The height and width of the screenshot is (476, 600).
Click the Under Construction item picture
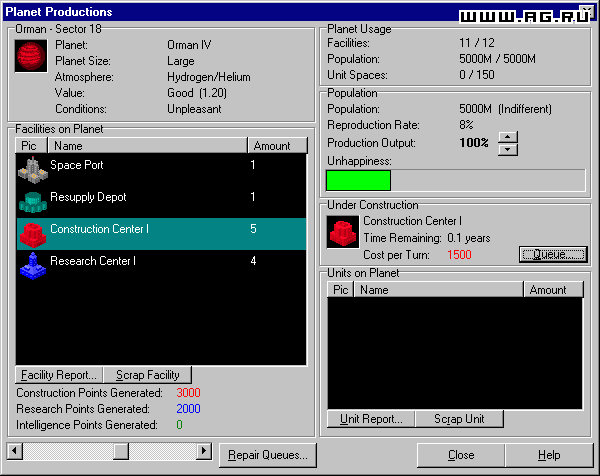[x=343, y=232]
